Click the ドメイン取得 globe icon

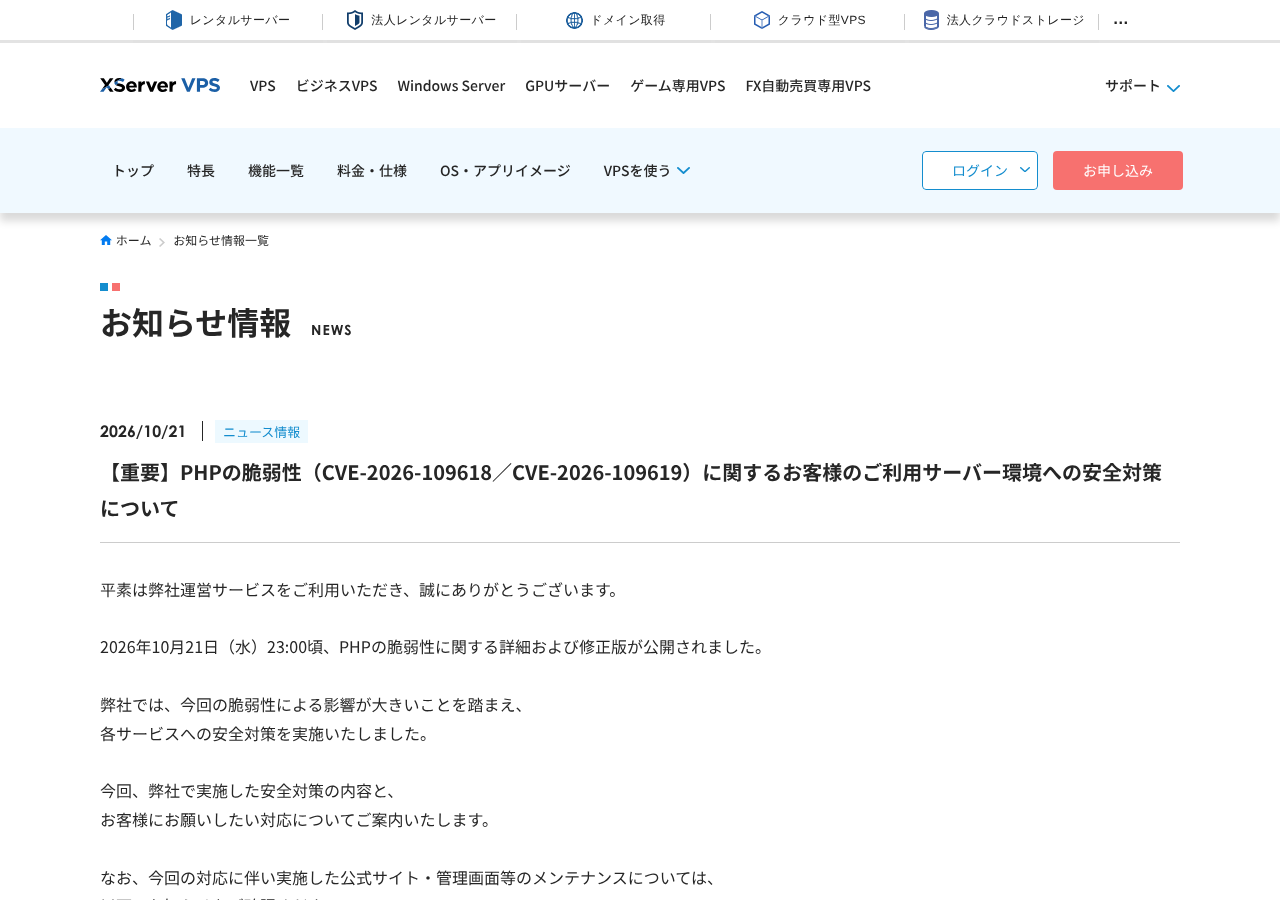(574, 20)
